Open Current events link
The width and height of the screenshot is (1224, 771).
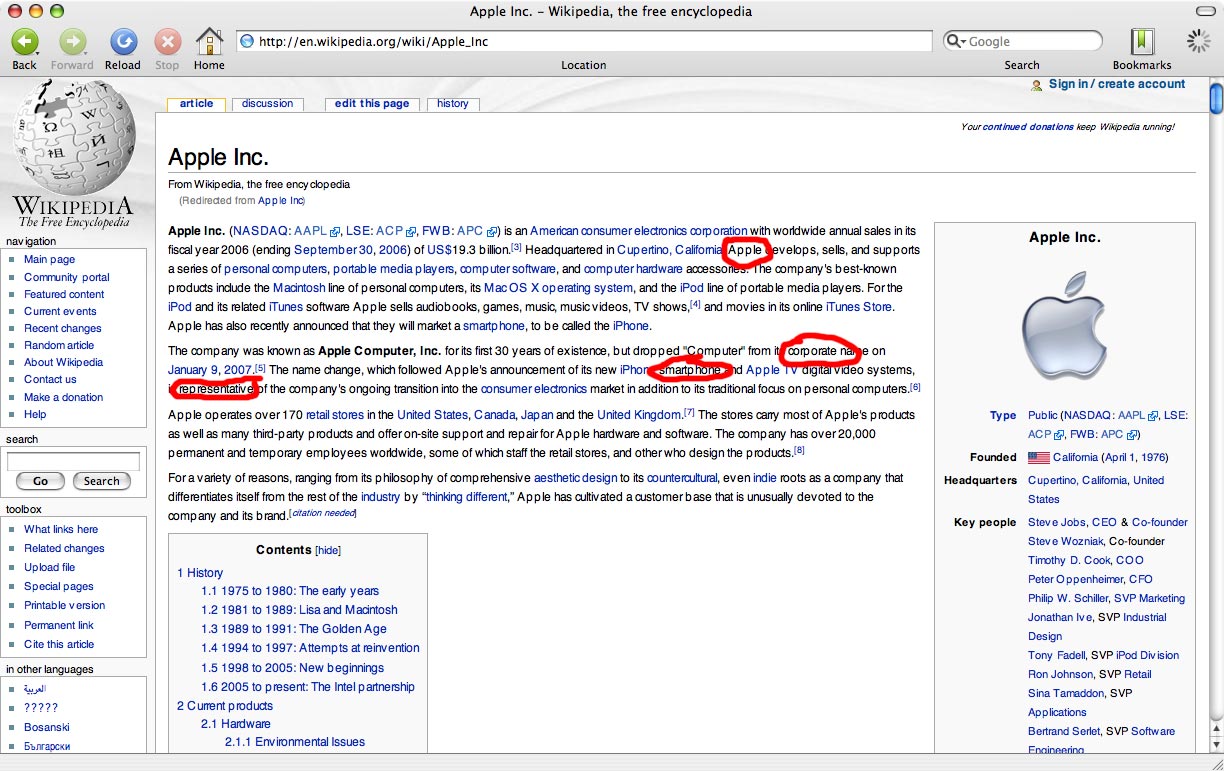(60, 311)
